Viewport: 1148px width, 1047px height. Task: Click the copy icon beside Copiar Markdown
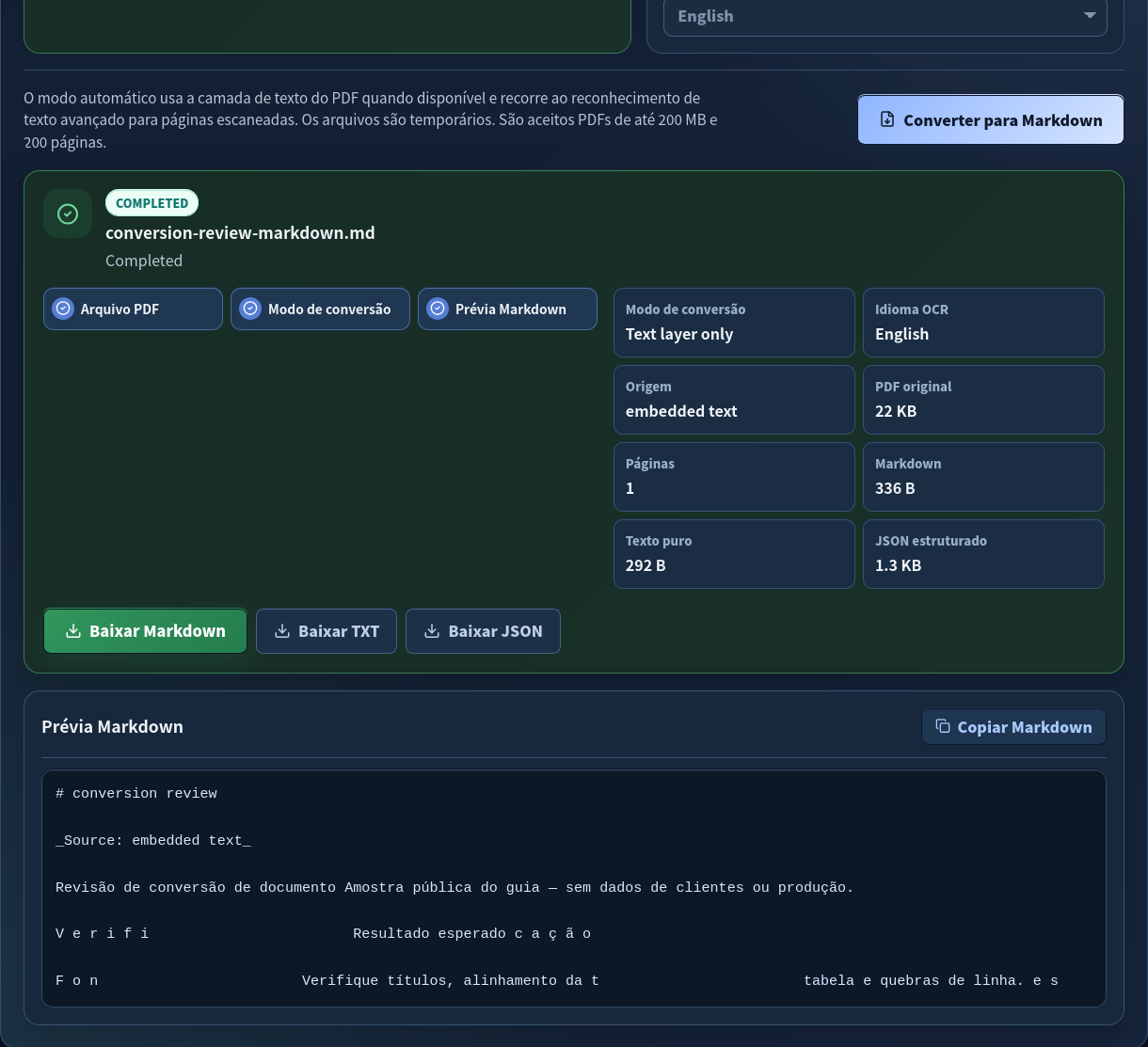(943, 726)
